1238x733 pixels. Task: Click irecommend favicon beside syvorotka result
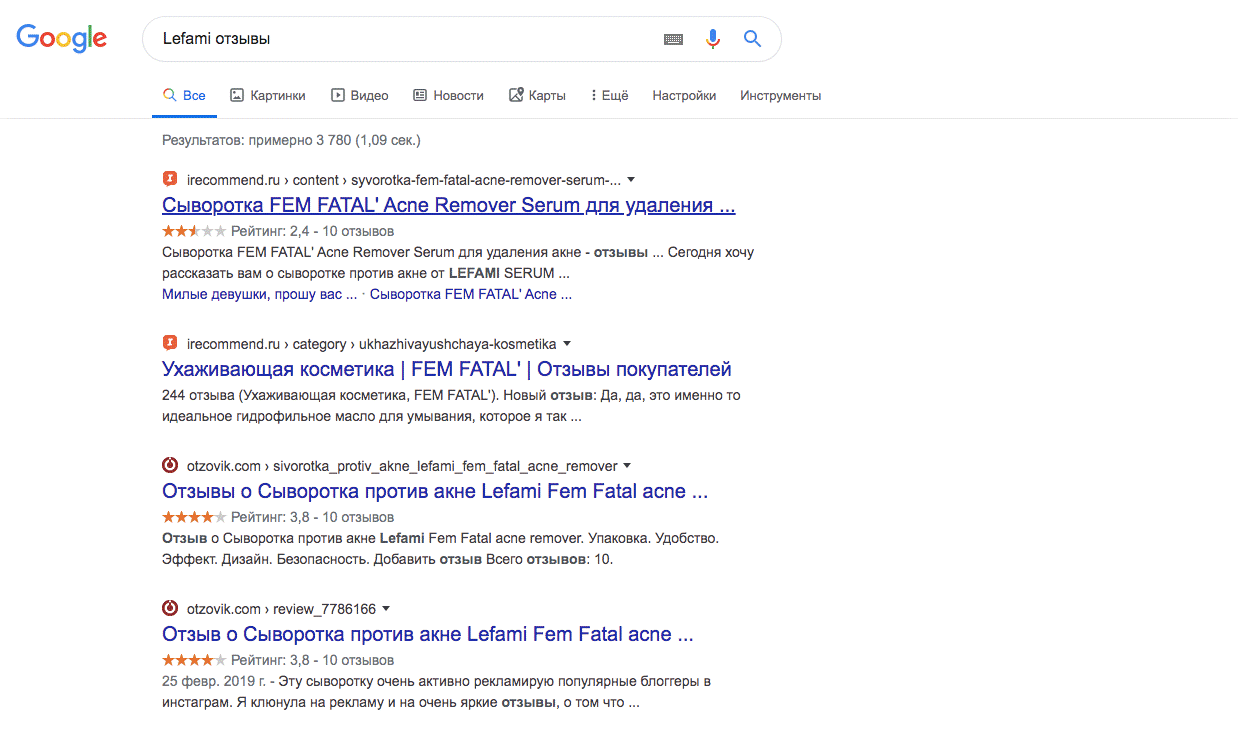170,180
